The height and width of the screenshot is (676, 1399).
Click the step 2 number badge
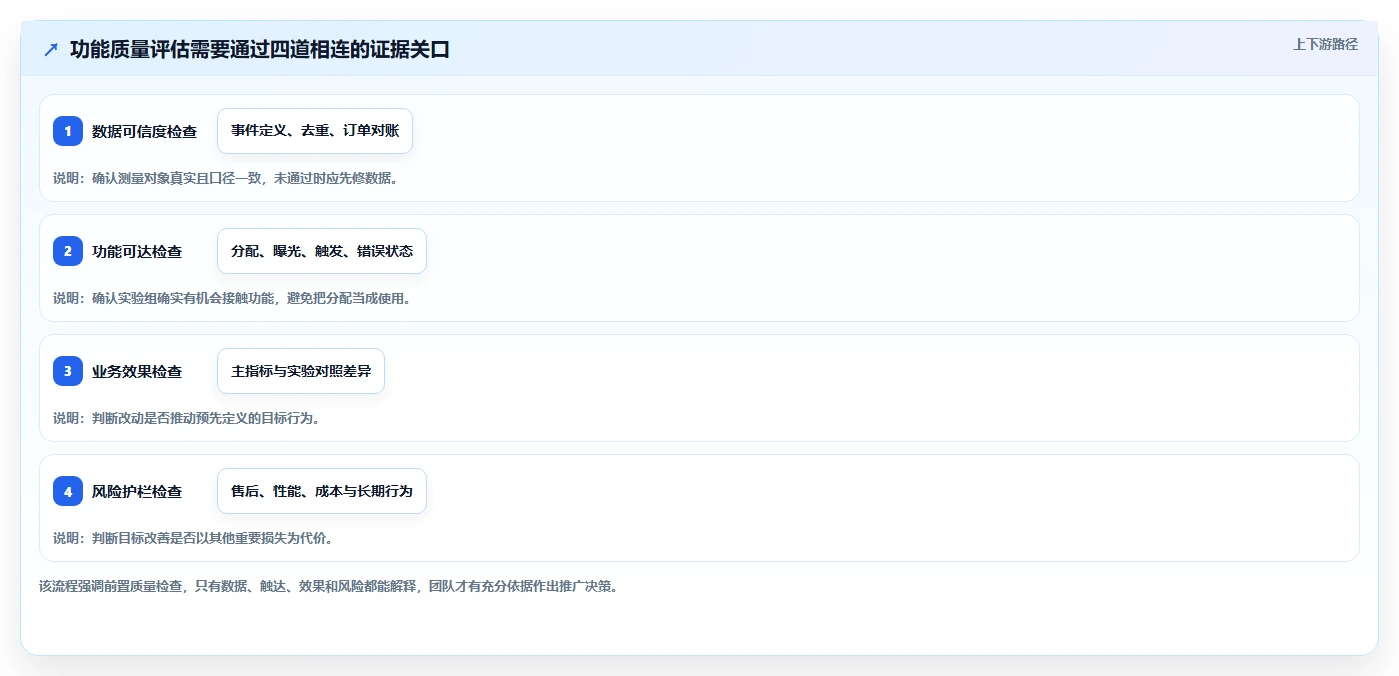point(68,251)
